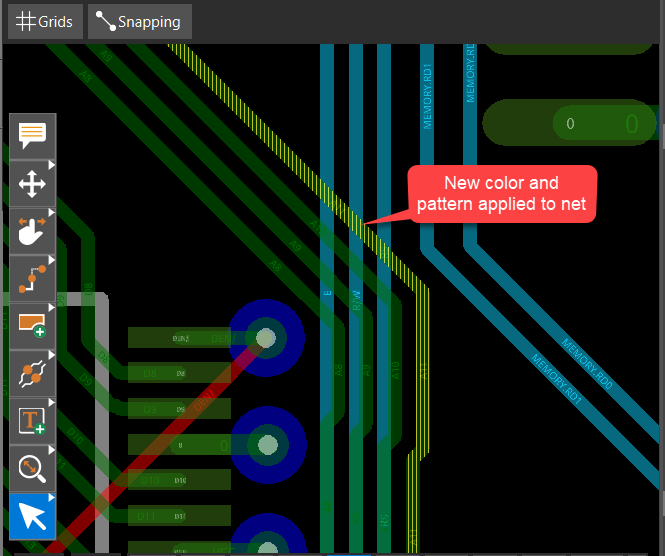Select the add text tool

coord(33,421)
